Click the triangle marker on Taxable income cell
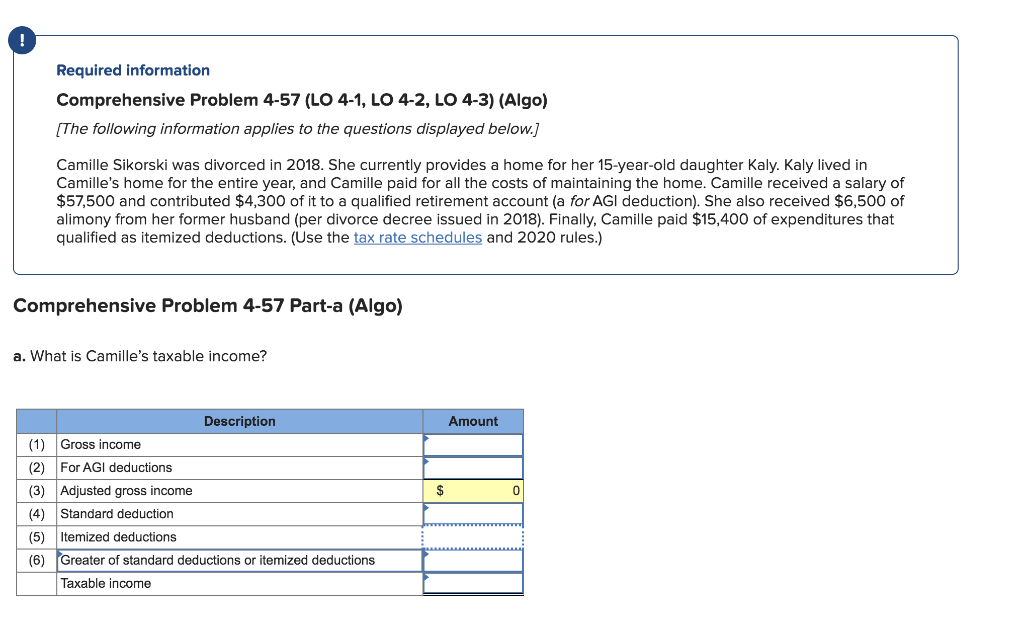The image size is (1024, 624). [428, 575]
